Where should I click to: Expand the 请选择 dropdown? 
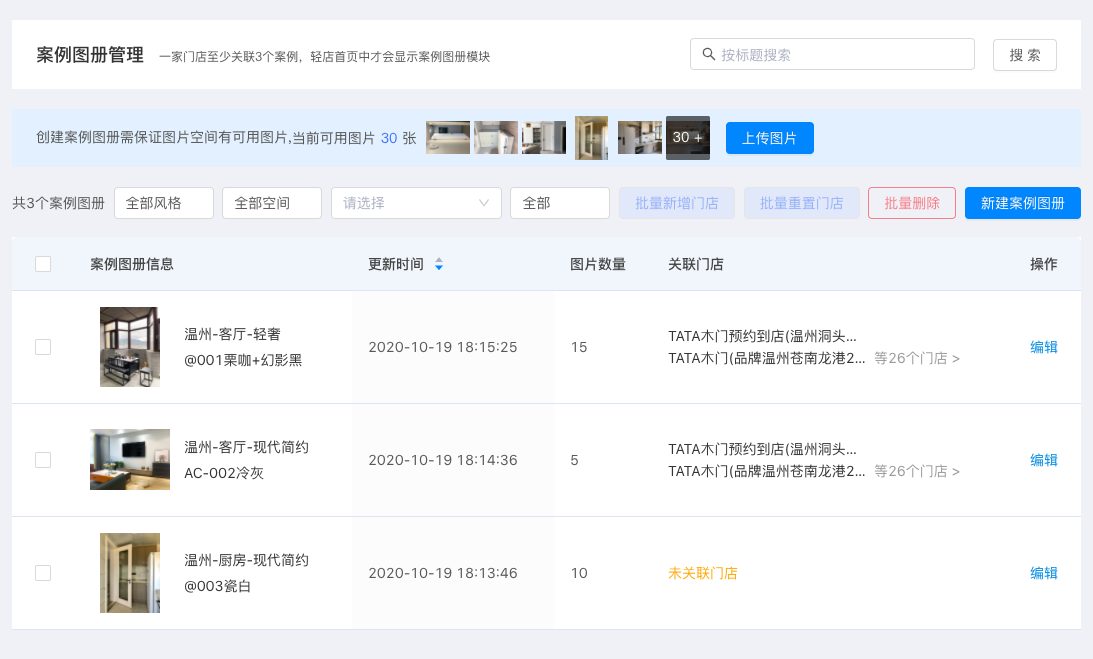416,203
